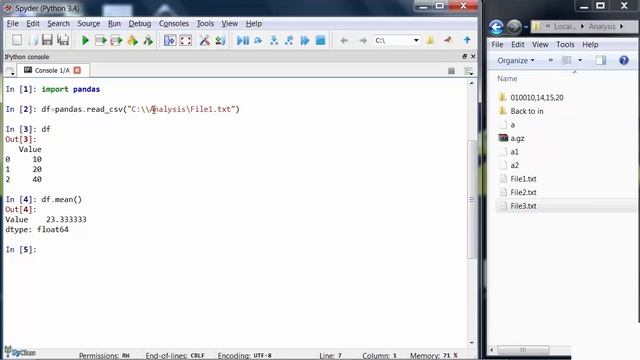Viewport: 640px width, 360px height.
Task: Open working directory dropdown showing C:\
Action: (397, 40)
